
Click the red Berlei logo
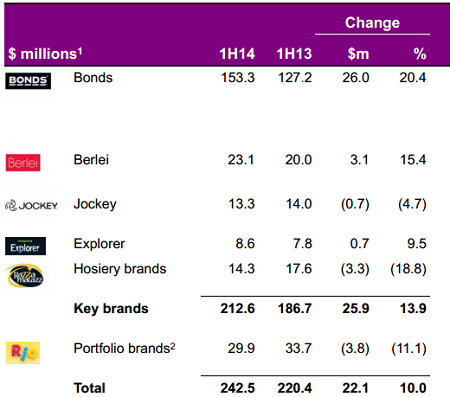pos(23,163)
